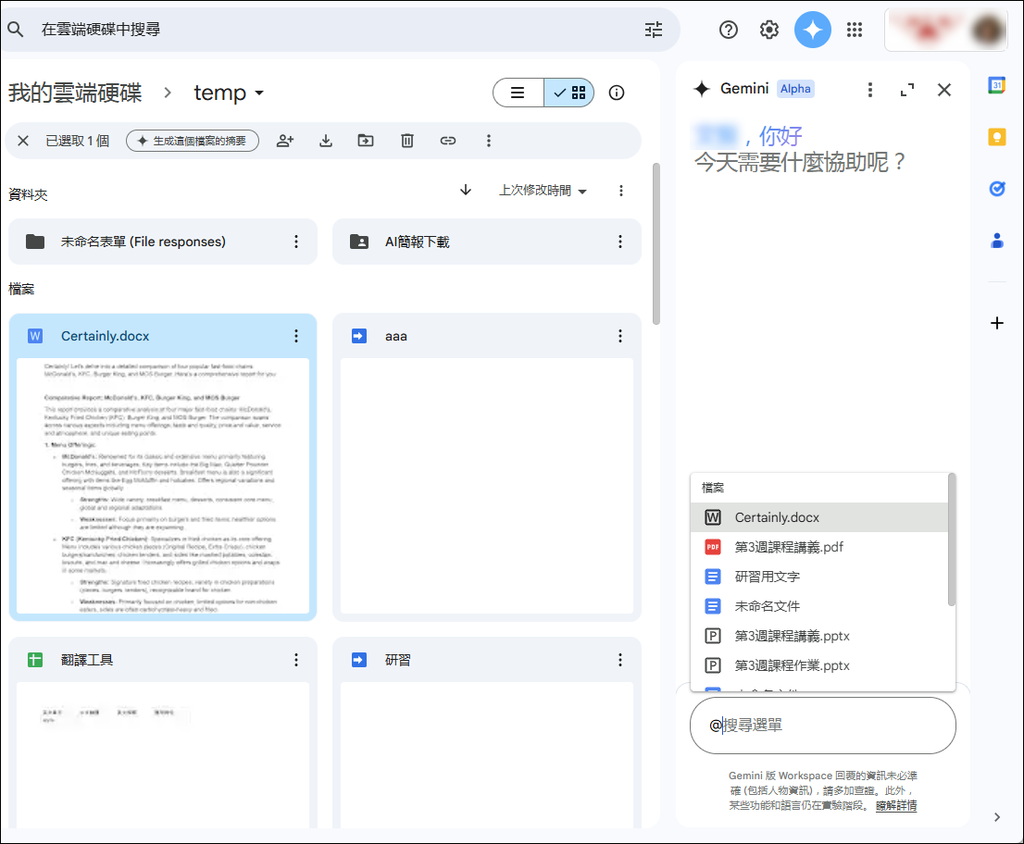The image size is (1024, 844).
Task: Click the Drive search field
Action: [x=340, y=29]
